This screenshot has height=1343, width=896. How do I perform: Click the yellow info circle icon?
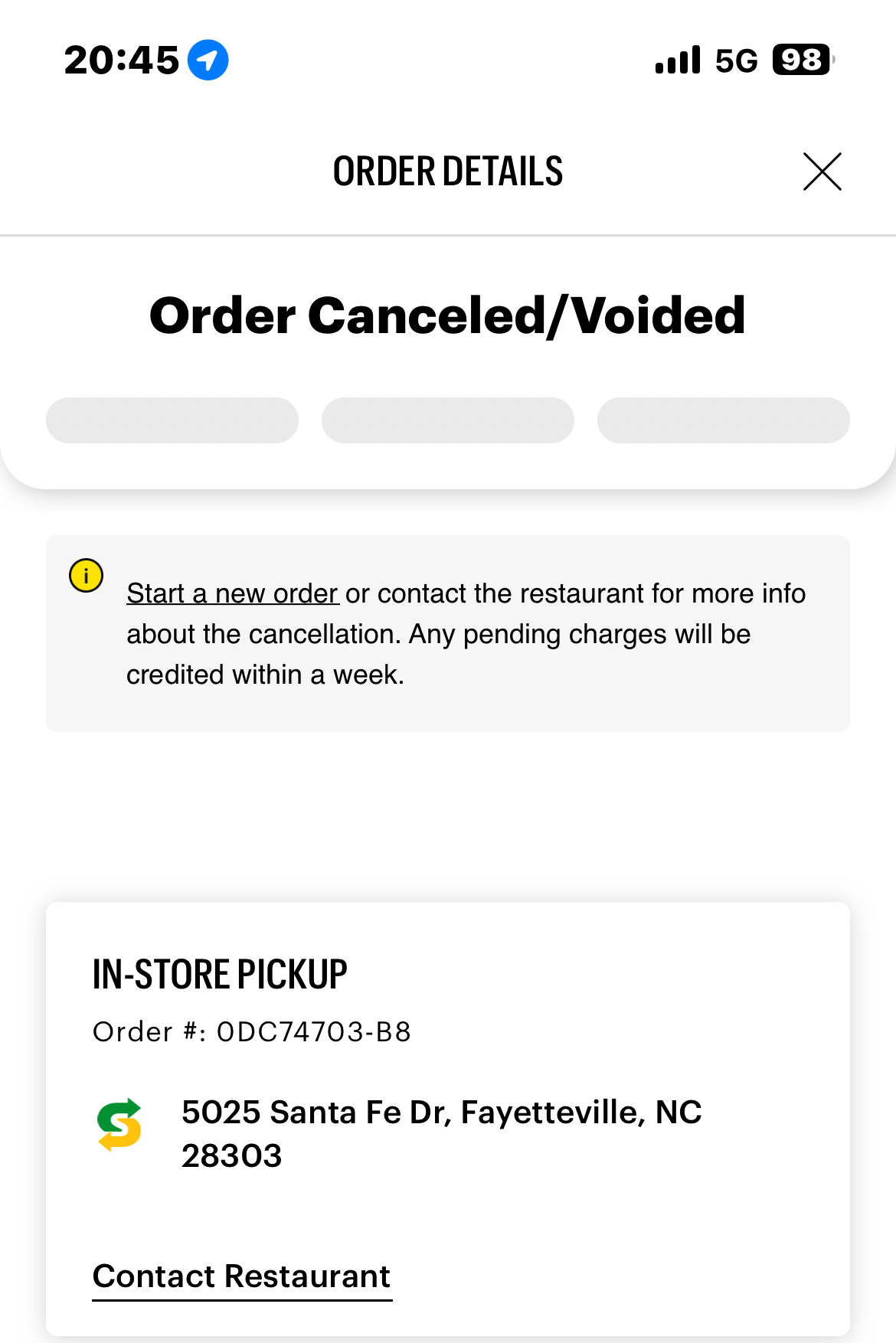point(86,575)
